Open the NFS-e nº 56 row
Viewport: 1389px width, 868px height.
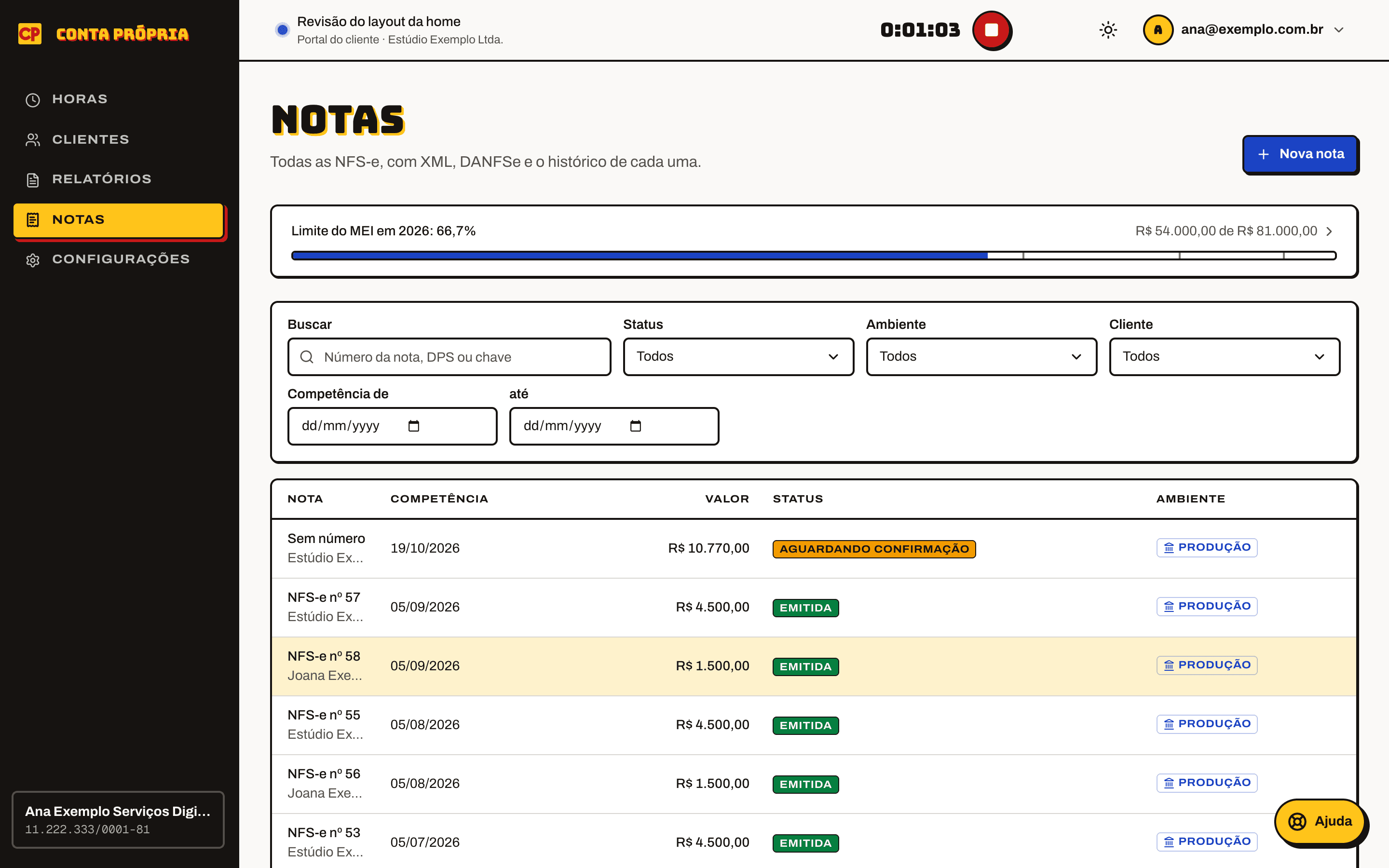pyautogui.click(x=814, y=784)
